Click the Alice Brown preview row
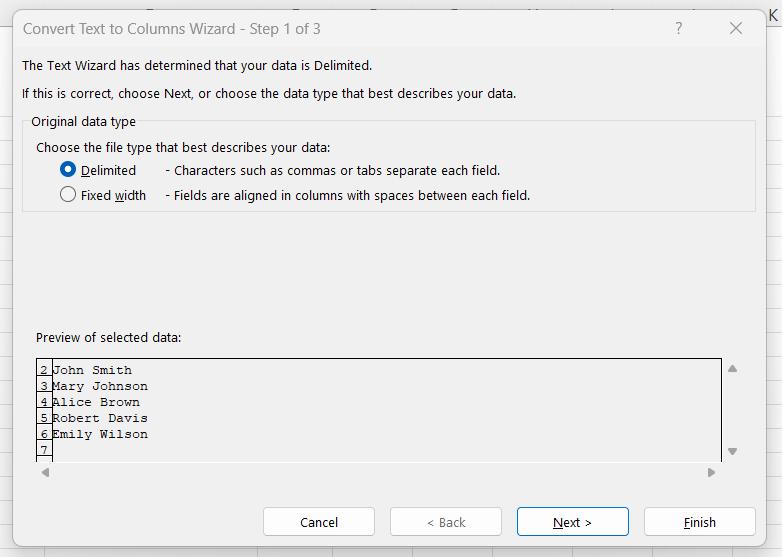 [96, 402]
